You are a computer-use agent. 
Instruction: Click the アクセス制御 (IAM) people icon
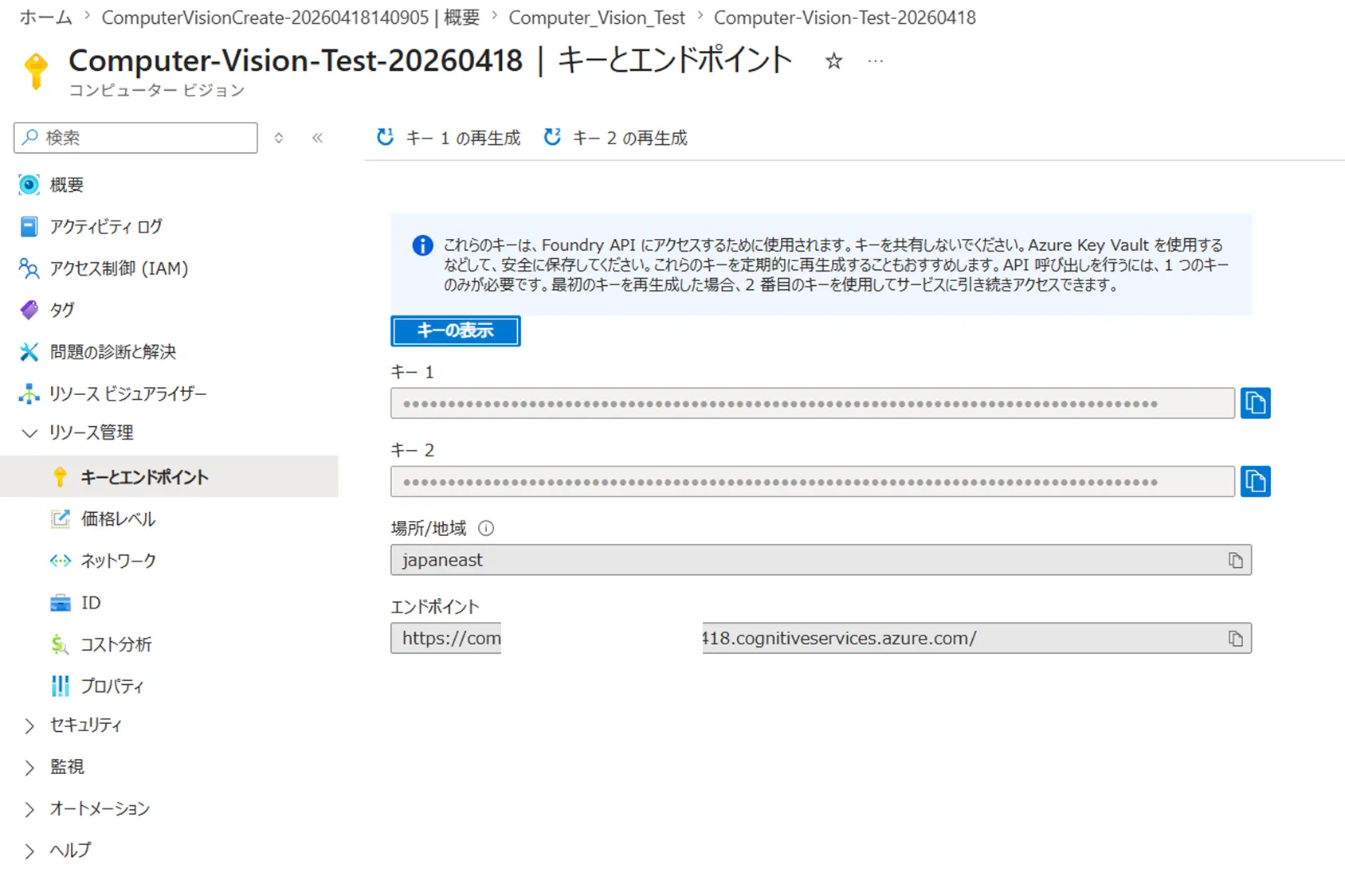[x=29, y=268]
